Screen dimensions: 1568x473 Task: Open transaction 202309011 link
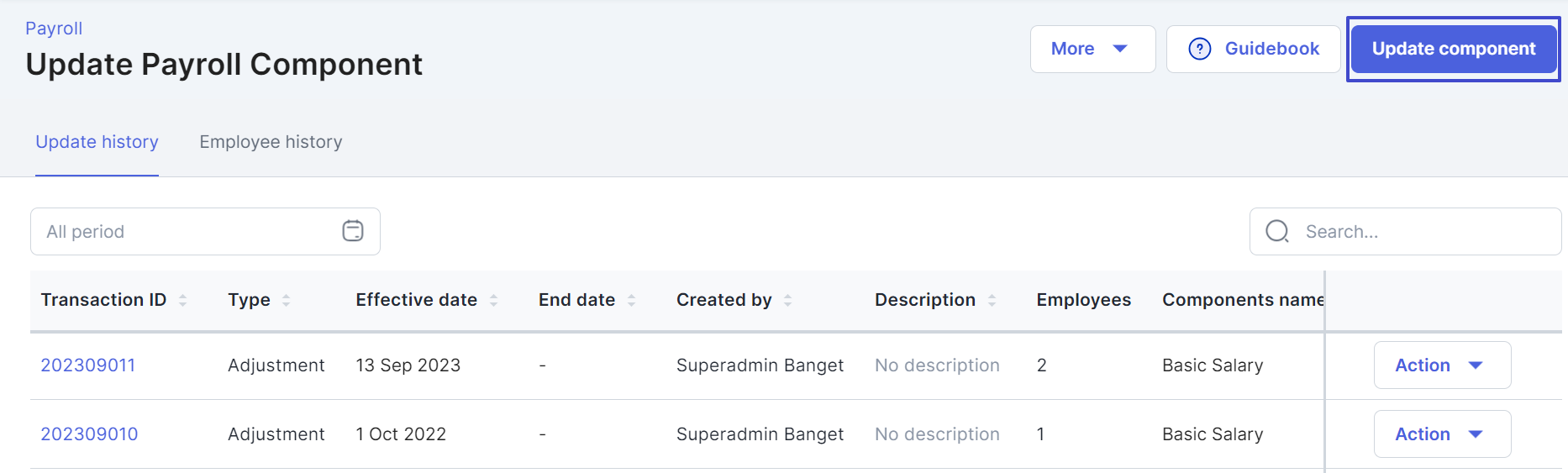[x=88, y=365]
